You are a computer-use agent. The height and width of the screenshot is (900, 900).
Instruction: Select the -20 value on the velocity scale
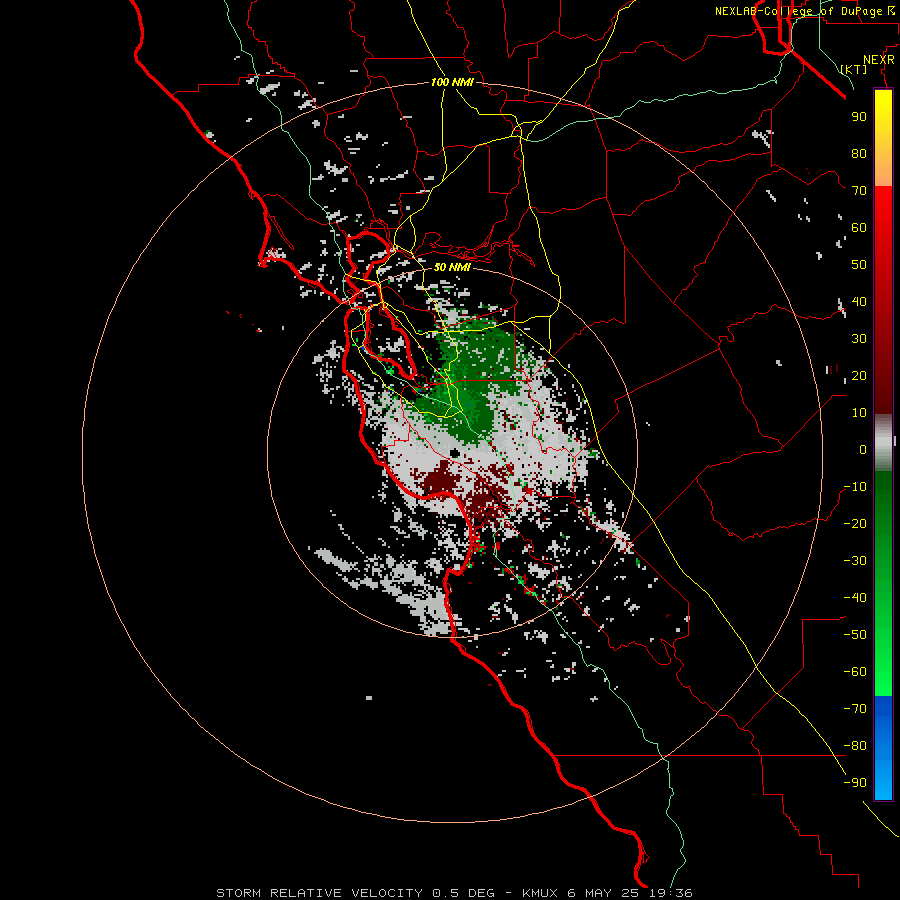[855, 523]
